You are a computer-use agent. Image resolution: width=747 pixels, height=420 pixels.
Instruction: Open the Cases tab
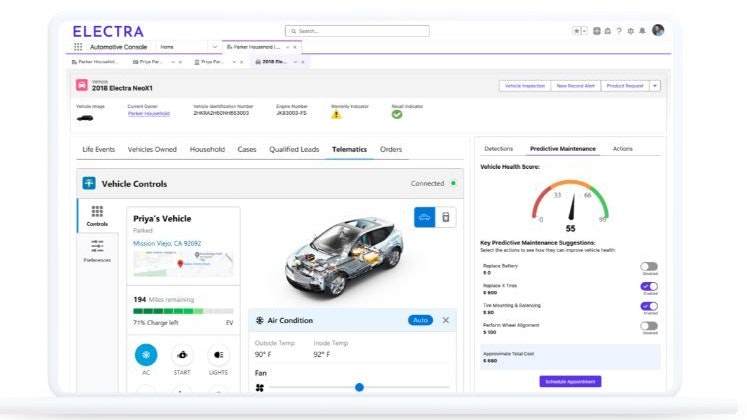click(x=247, y=149)
